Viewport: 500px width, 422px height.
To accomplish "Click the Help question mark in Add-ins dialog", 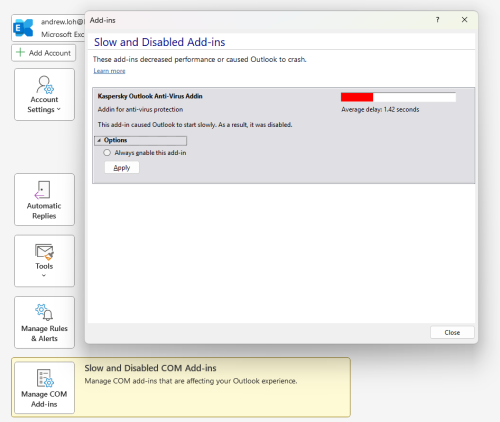I will pyautogui.click(x=437, y=20).
